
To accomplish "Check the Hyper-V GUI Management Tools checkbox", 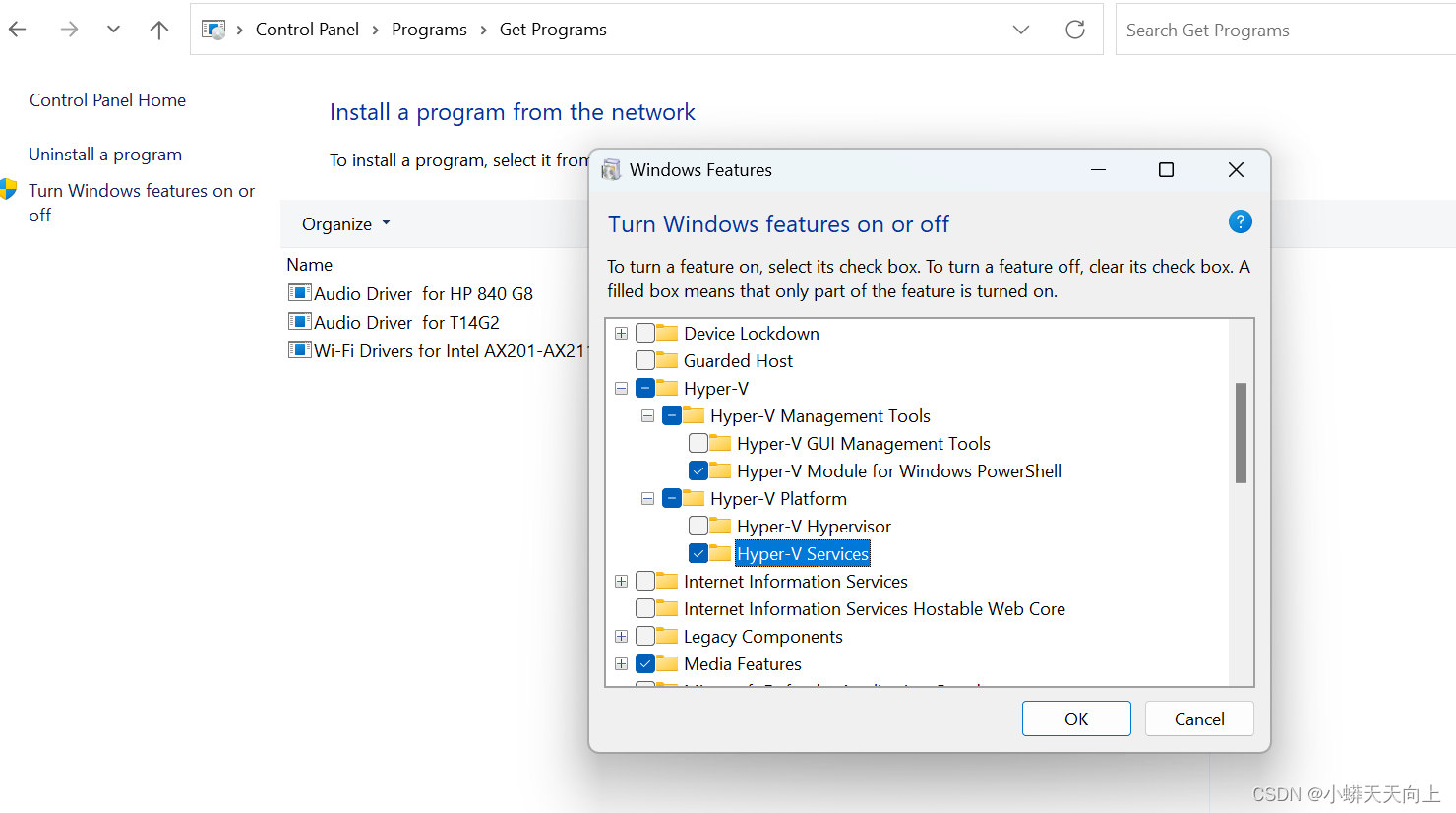I will (698, 443).
